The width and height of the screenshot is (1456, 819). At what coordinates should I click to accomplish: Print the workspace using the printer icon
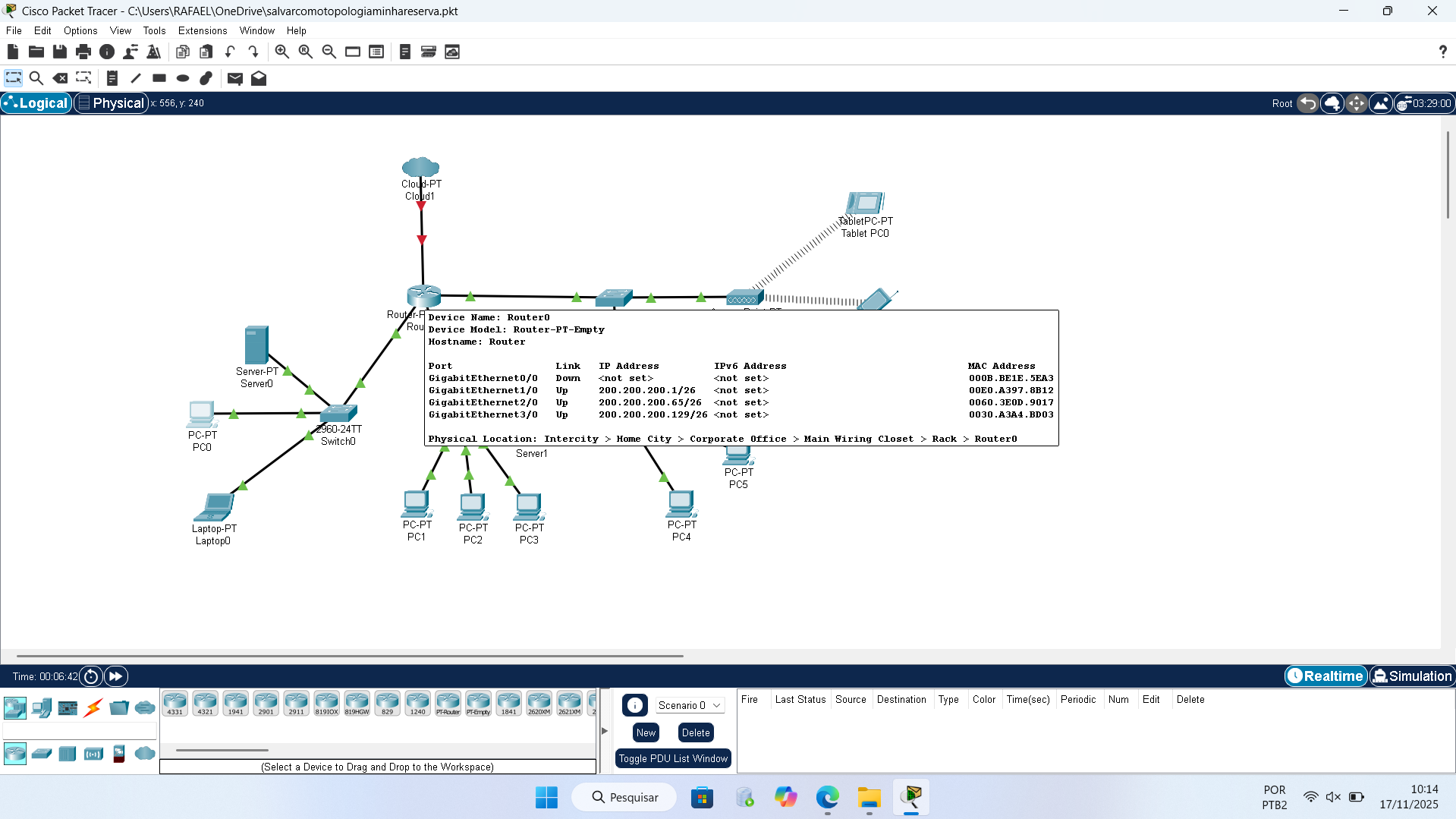click(83, 52)
